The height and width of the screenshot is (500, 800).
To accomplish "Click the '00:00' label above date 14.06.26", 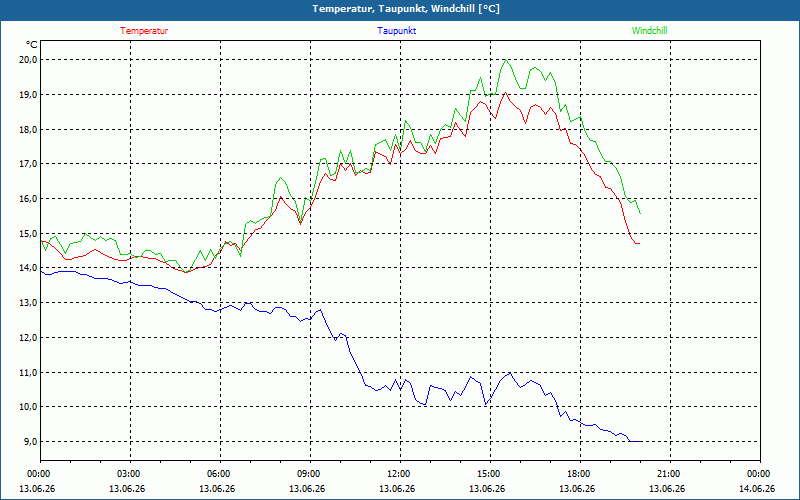I will click(757, 474).
